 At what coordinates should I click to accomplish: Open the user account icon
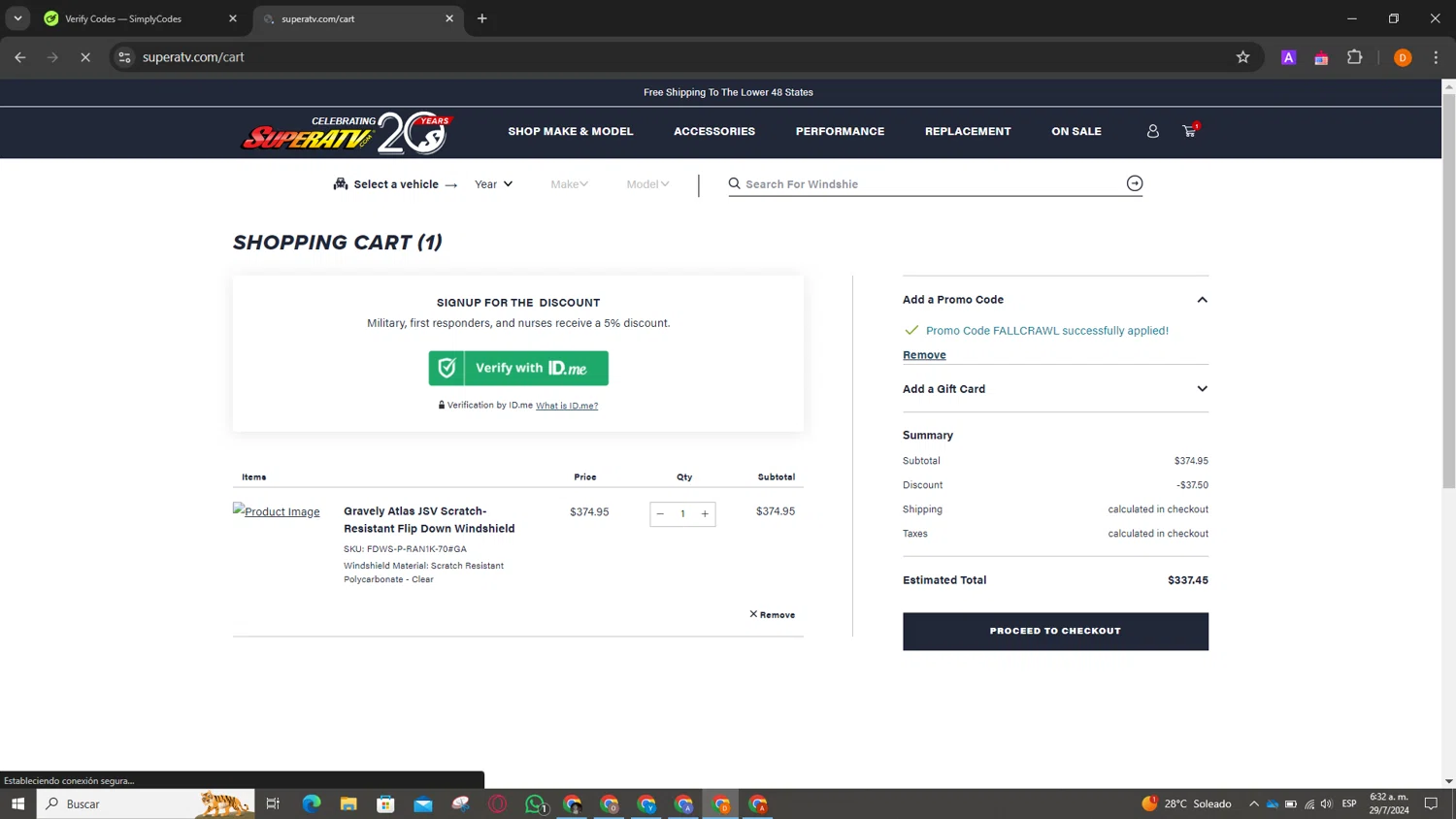point(1153,131)
